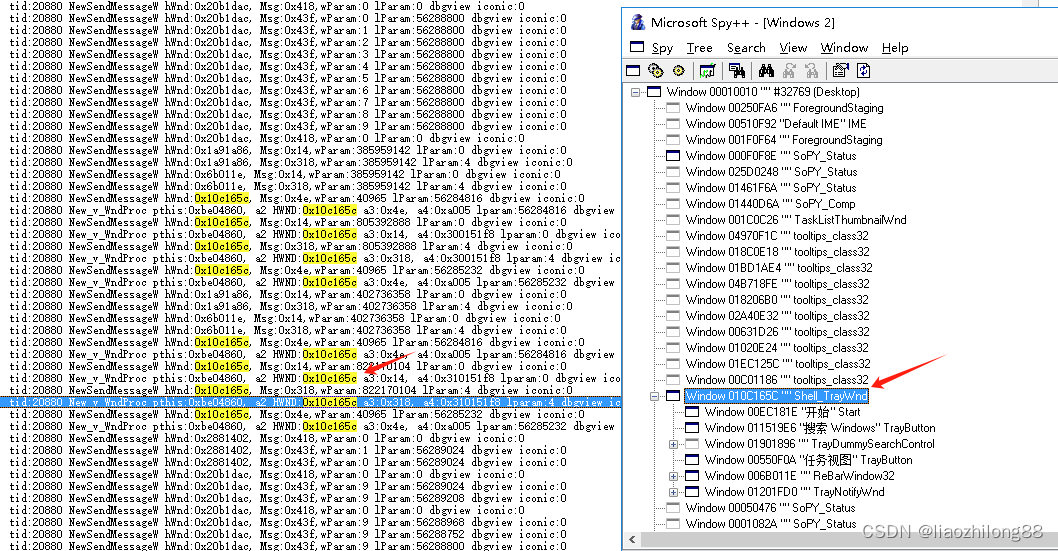
Task: Open the Window menu
Action: click(x=844, y=48)
